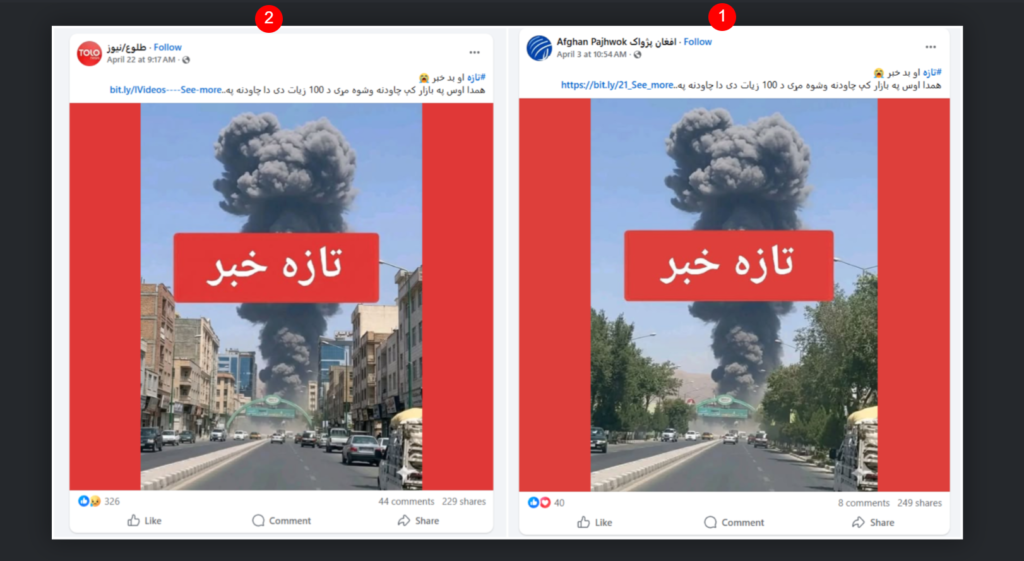Open the TOLO post explosion image
The width and height of the screenshot is (1024, 561).
(281, 297)
